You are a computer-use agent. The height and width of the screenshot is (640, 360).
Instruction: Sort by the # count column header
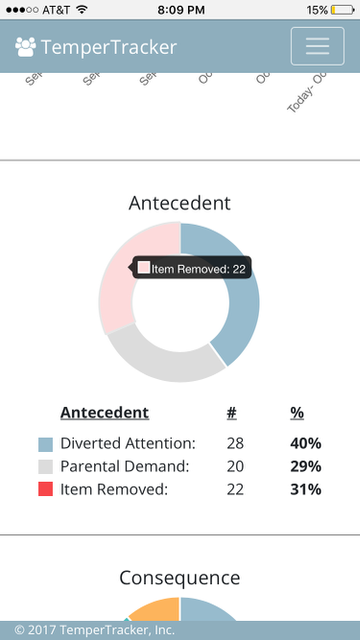tap(232, 413)
